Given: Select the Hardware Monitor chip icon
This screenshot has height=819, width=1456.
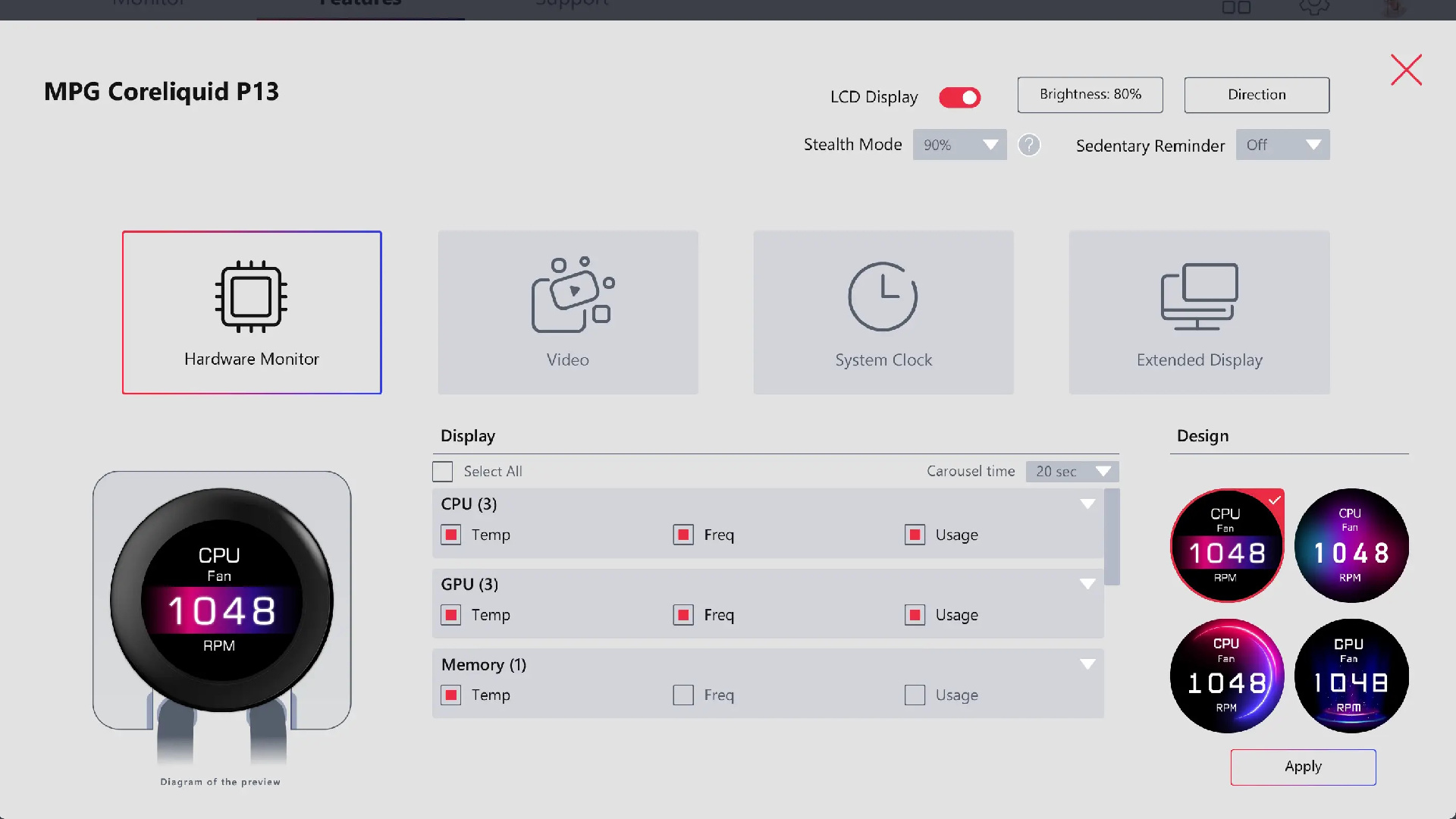Looking at the screenshot, I should [251, 297].
